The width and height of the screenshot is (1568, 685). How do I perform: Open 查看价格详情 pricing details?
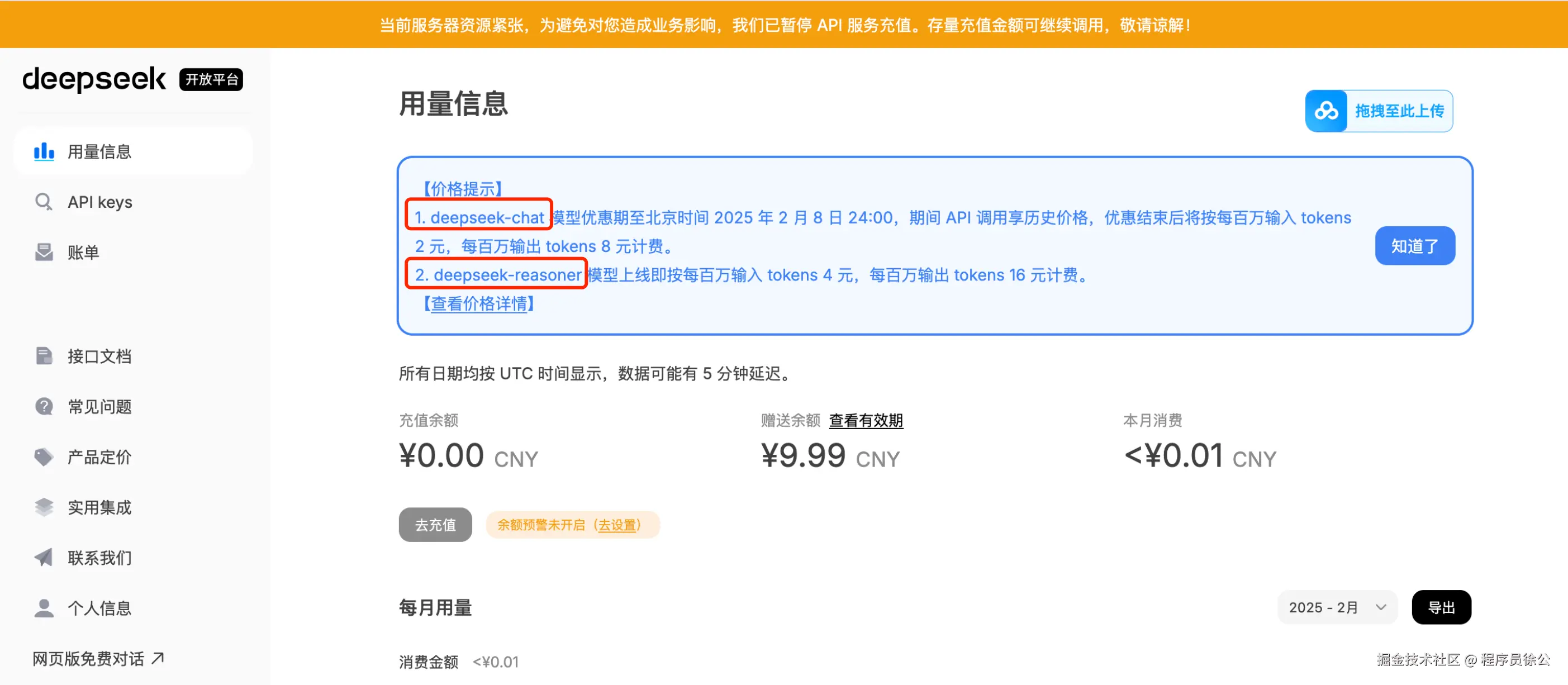point(479,304)
